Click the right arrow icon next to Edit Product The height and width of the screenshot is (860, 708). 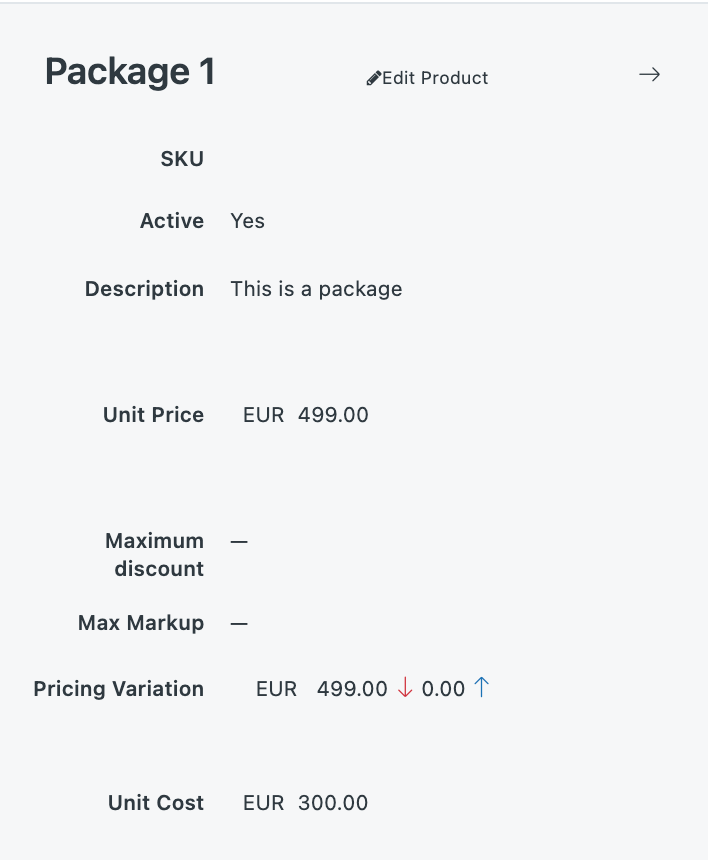[x=650, y=75]
